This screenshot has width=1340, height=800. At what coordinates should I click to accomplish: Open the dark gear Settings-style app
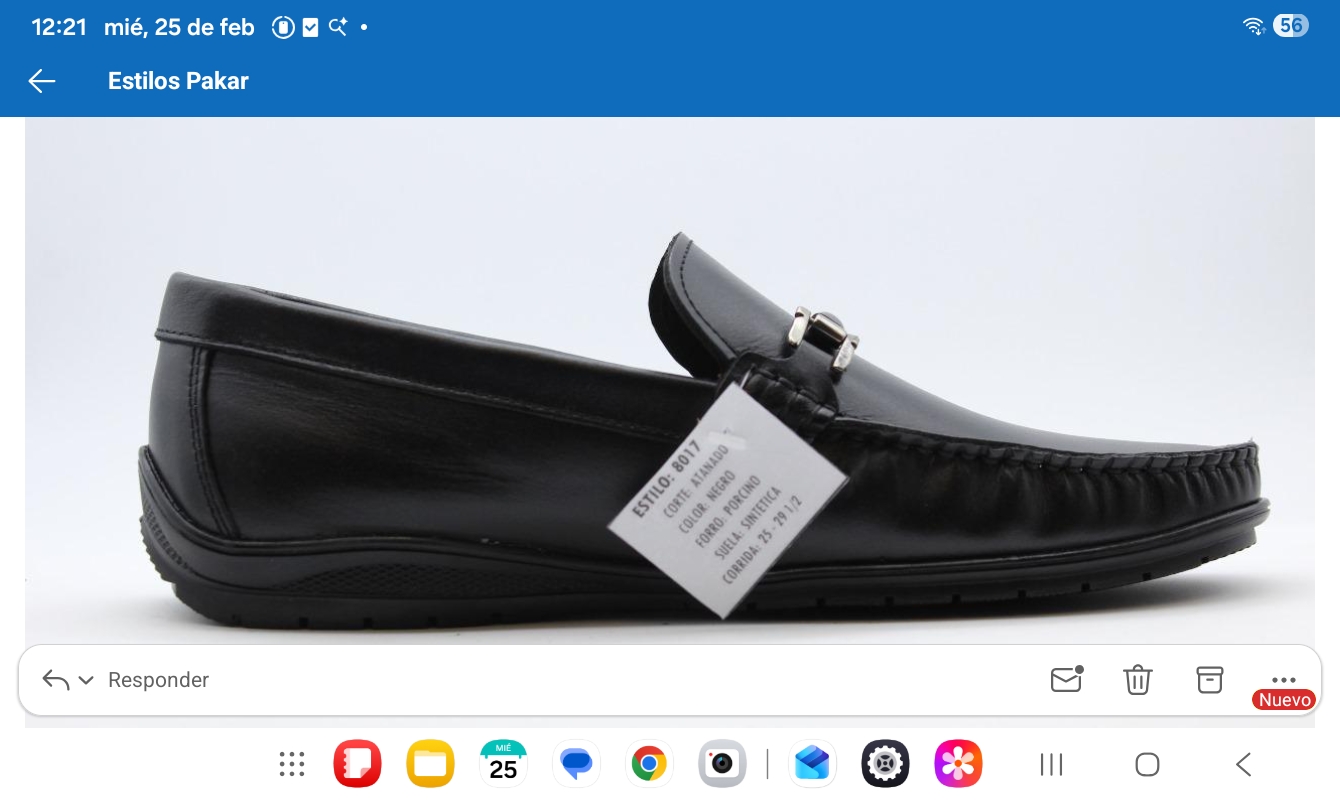point(885,765)
